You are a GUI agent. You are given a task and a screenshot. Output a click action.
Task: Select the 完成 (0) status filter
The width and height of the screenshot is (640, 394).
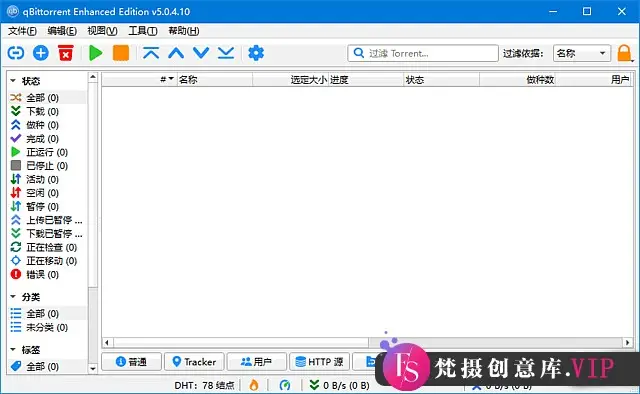click(x=47, y=138)
